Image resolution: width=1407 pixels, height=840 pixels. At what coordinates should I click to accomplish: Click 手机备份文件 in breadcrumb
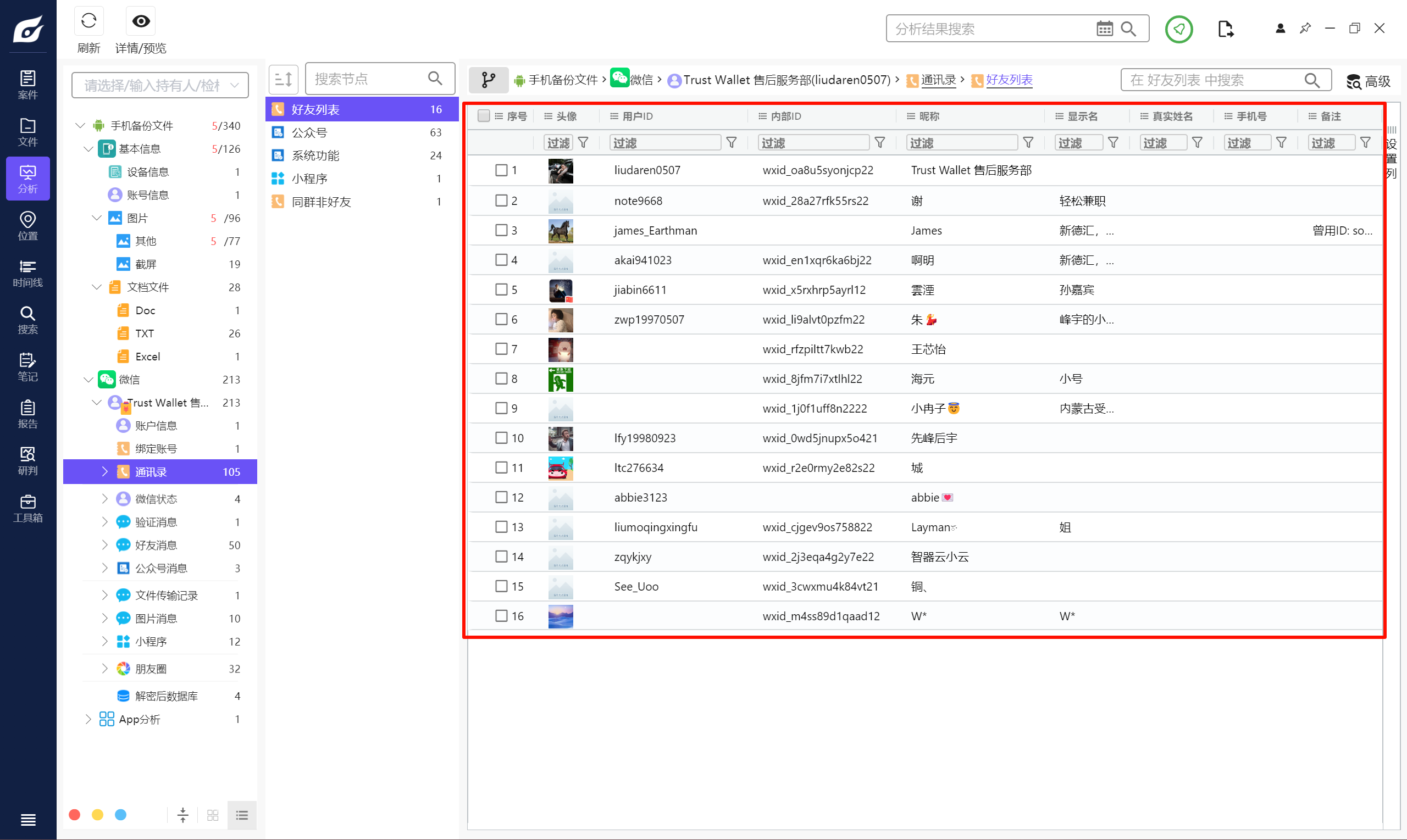click(x=563, y=80)
